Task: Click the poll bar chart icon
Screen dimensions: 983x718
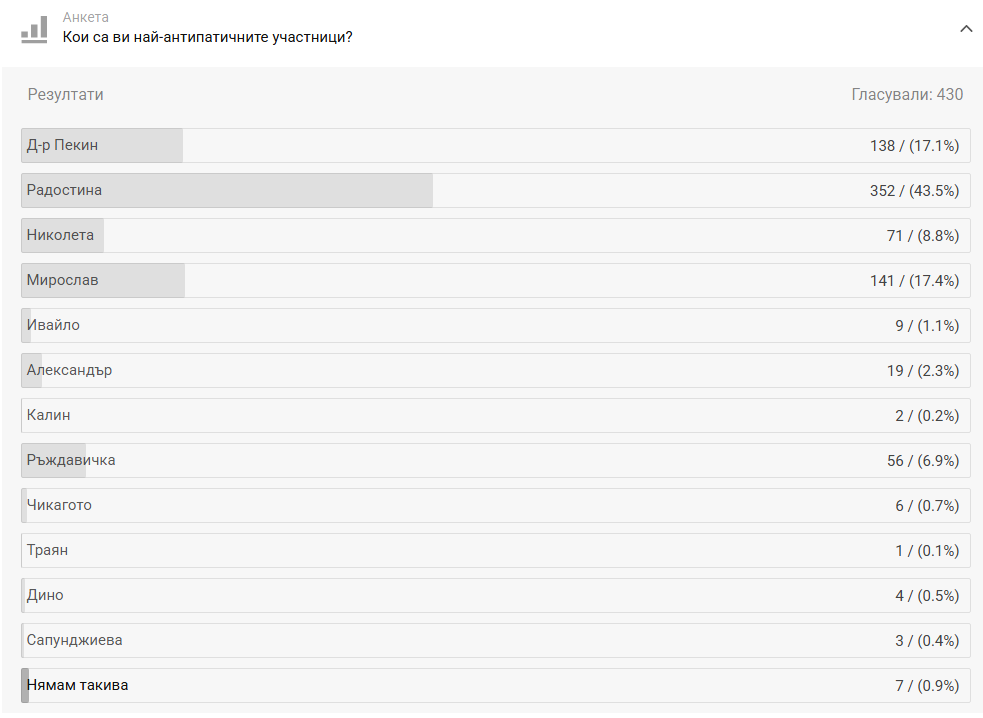Action: pyautogui.click(x=34, y=29)
